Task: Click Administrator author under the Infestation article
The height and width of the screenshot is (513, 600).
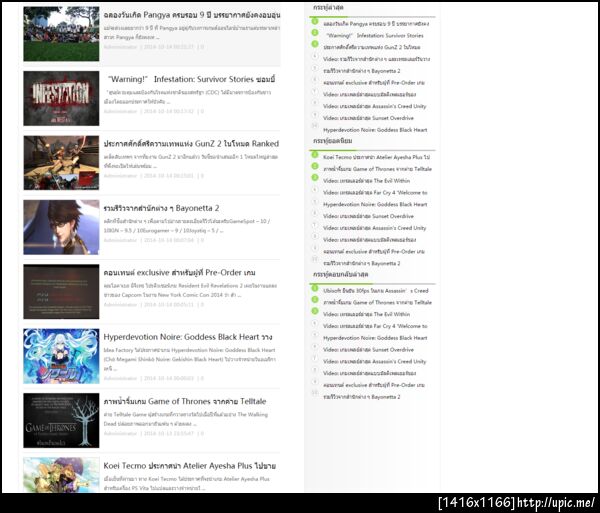Action: pyautogui.click(x=120, y=111)
